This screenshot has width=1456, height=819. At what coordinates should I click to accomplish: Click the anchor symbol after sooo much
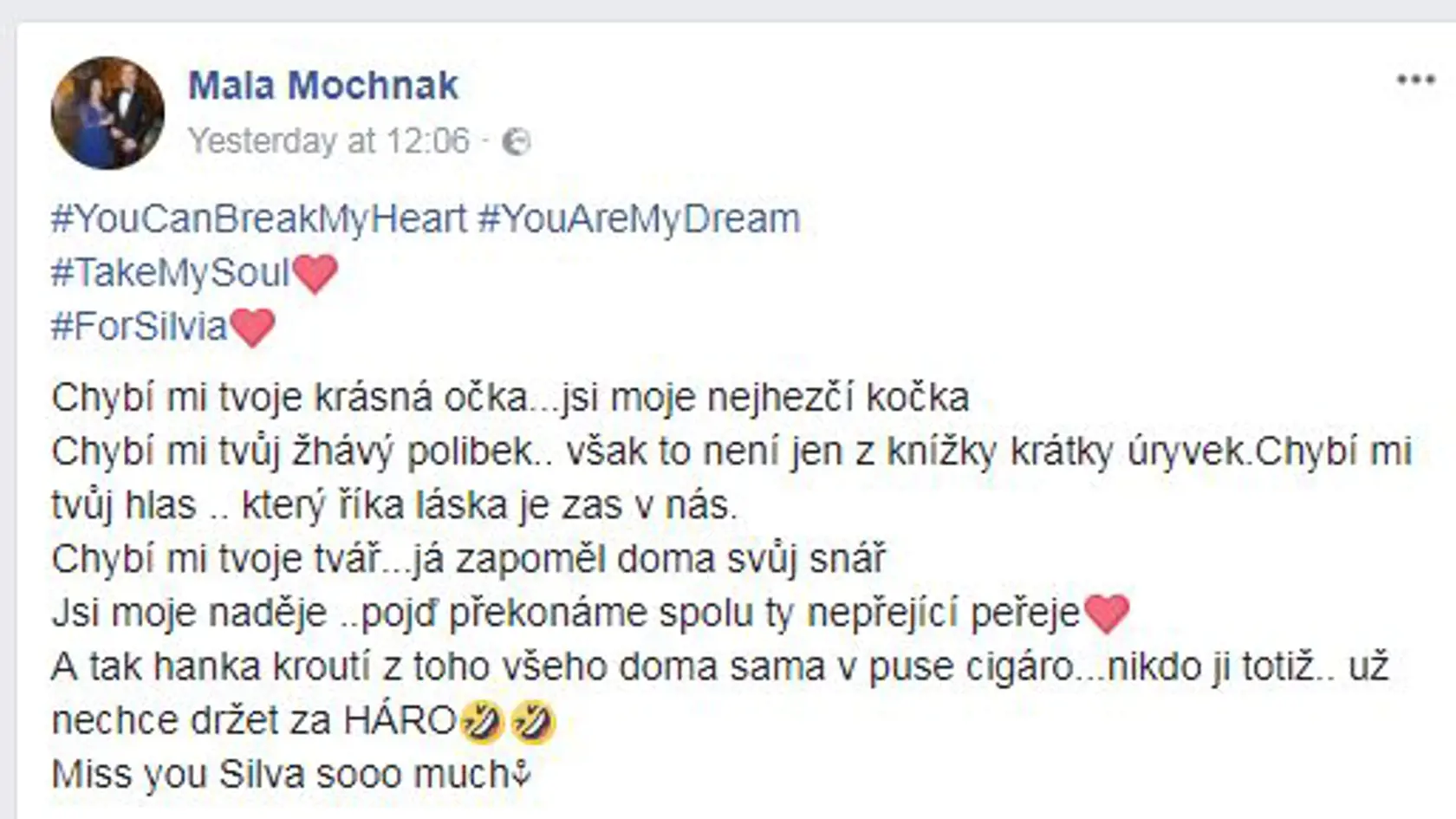(x=521, y=775)
